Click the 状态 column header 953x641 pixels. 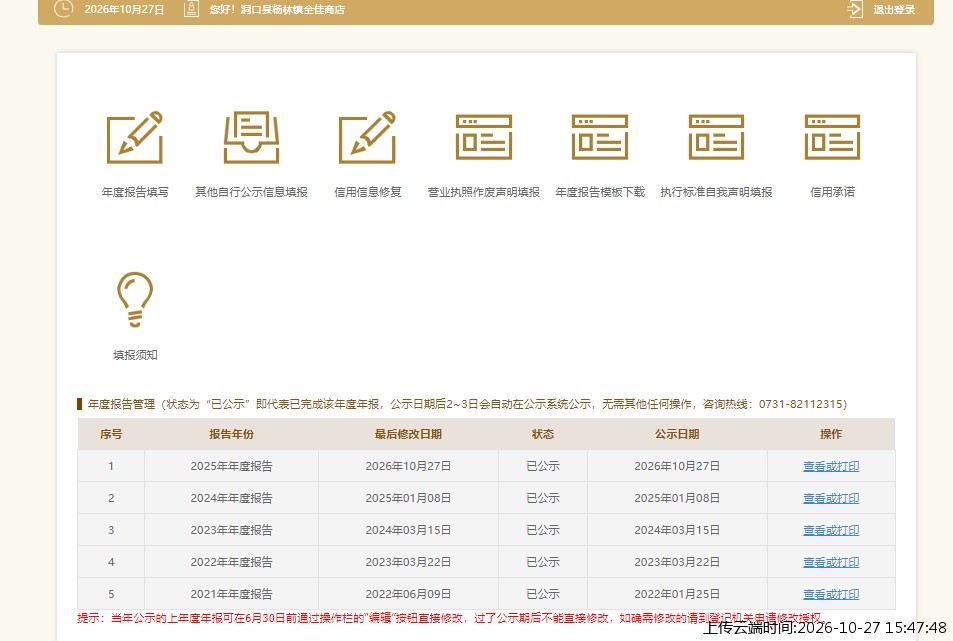point(543,434)
